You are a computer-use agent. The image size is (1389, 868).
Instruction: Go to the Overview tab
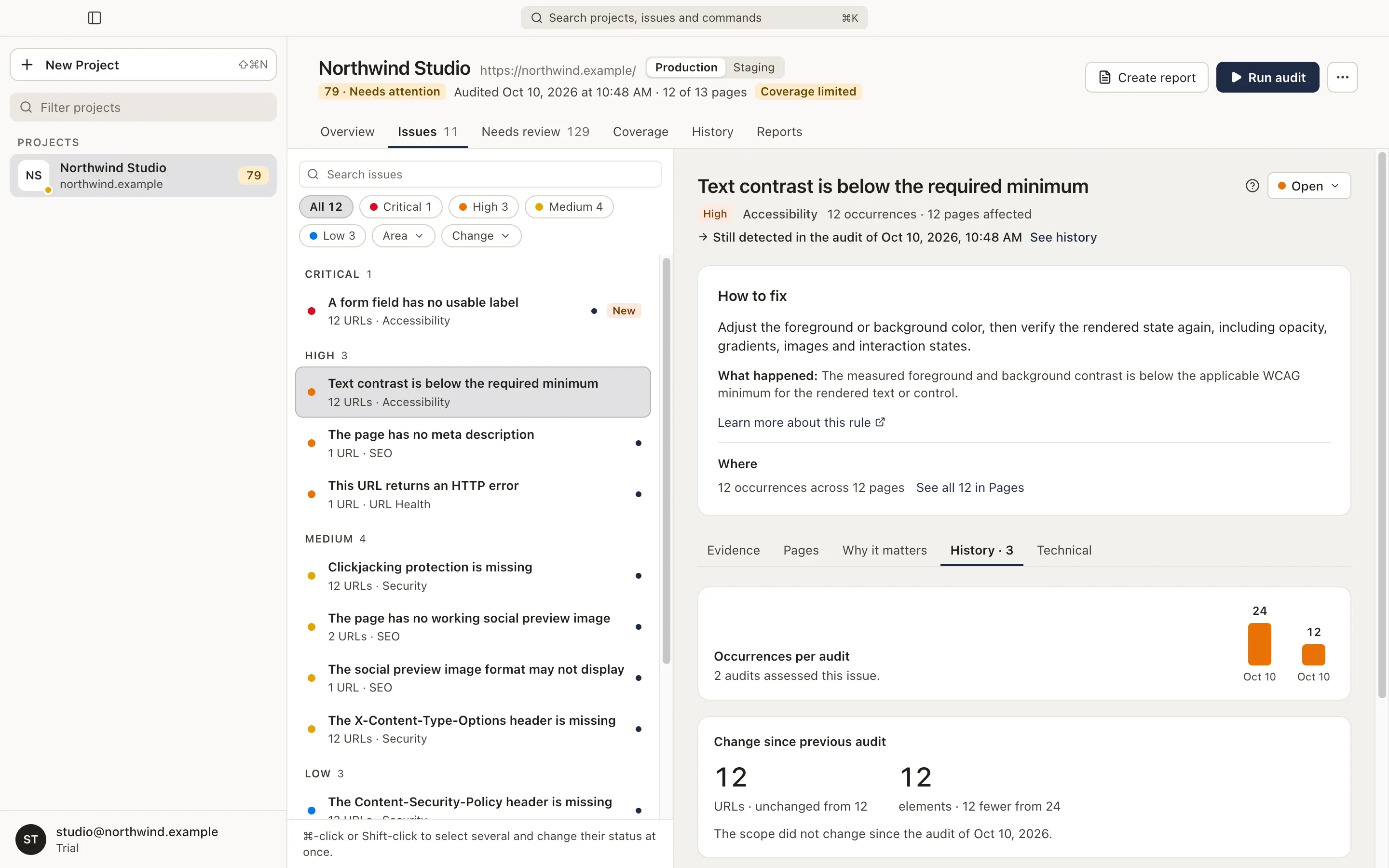[347, 132]
